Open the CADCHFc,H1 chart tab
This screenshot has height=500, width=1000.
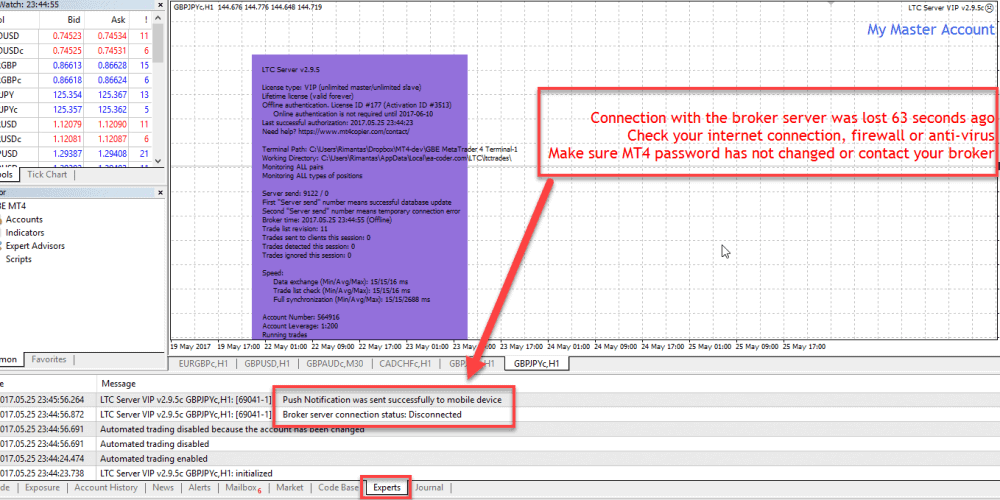click(x=405, y=364)
